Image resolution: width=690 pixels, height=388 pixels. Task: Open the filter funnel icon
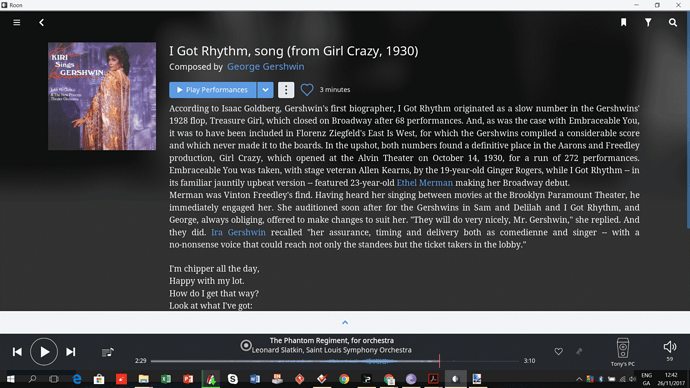click(648, 22)
